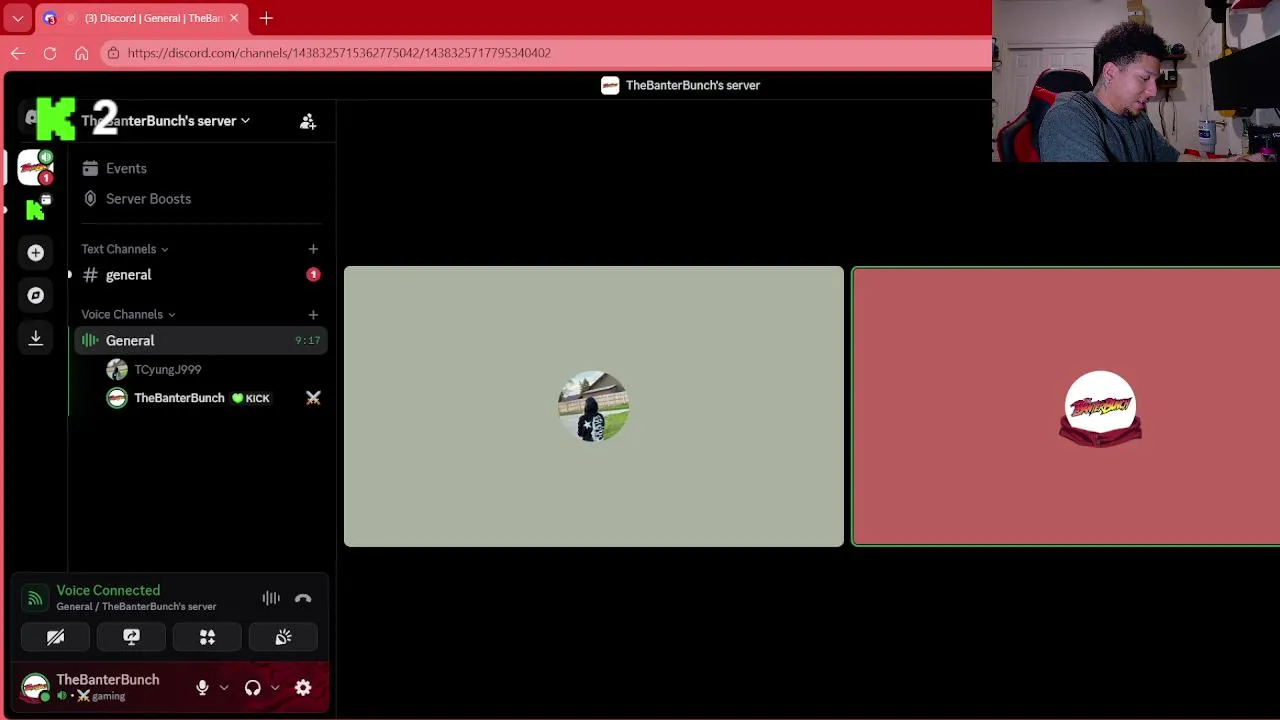
Task: Select the green K server icon
Action: click(x=36, y=209)
